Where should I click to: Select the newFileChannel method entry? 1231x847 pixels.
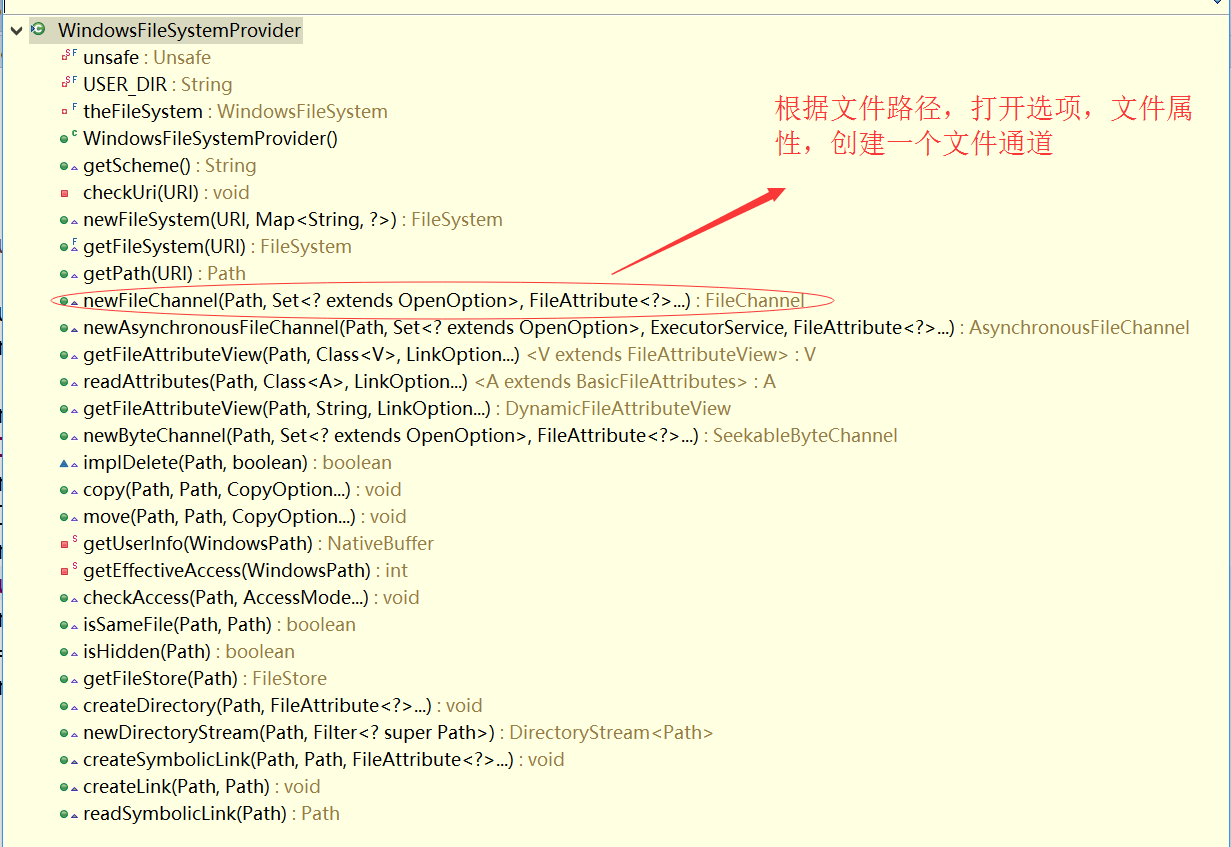tap(443, 301)
